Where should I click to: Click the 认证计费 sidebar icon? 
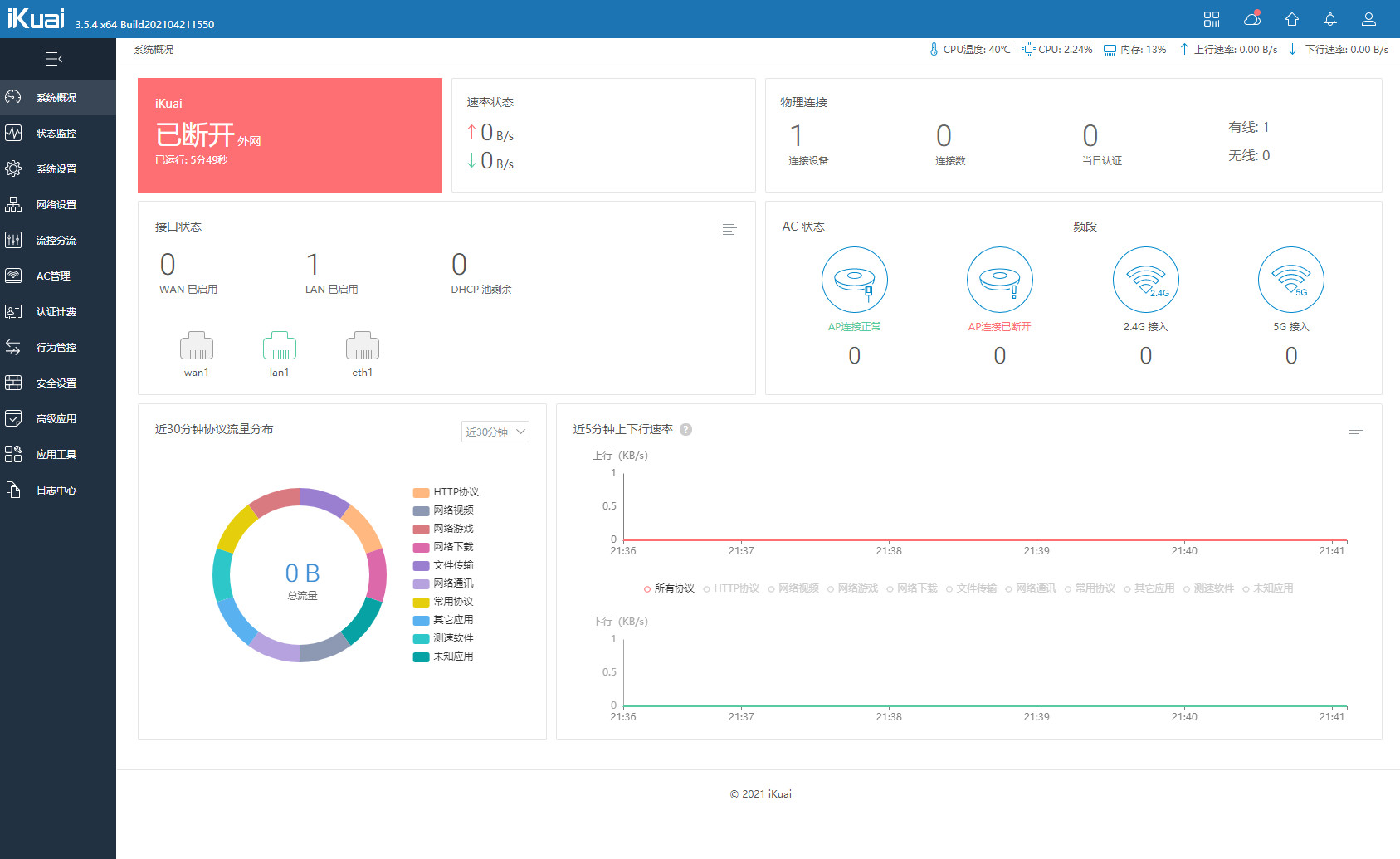click(x=13, y=311)
